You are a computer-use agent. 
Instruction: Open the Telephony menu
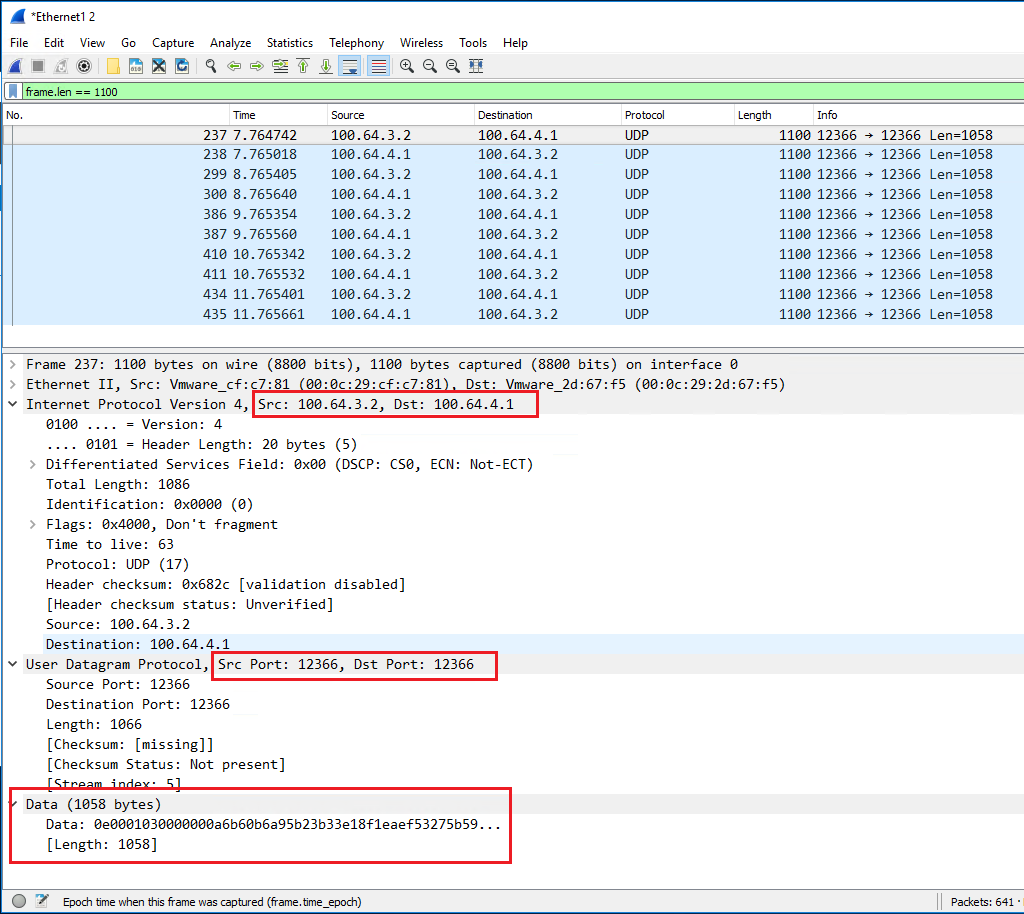[356, 43]
